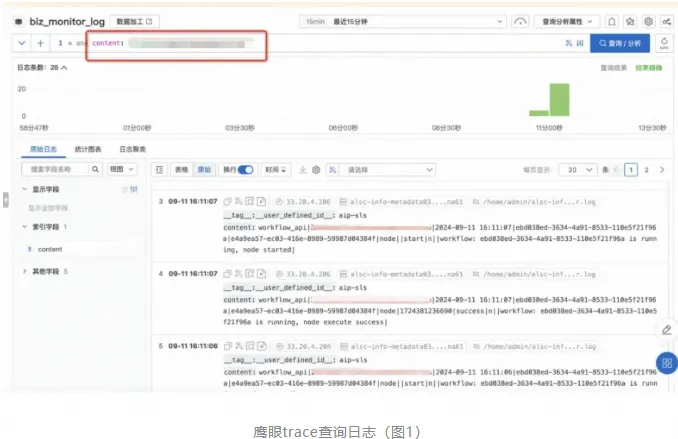
Task: Click the log file path tag on entry 4
Action: (534, 274)
